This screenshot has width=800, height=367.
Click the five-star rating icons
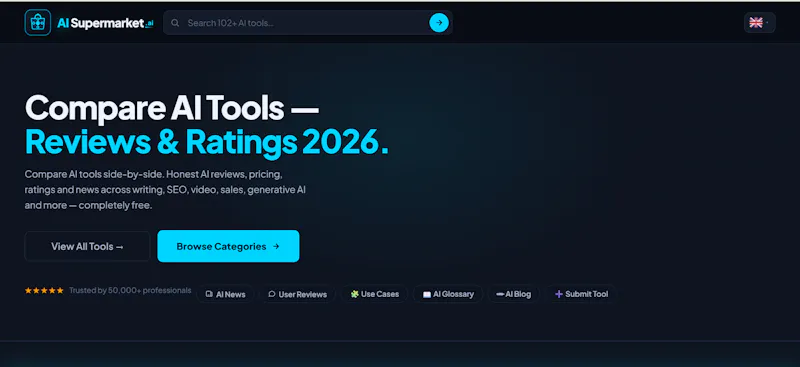pyautogui.click(x=44, y=290)
